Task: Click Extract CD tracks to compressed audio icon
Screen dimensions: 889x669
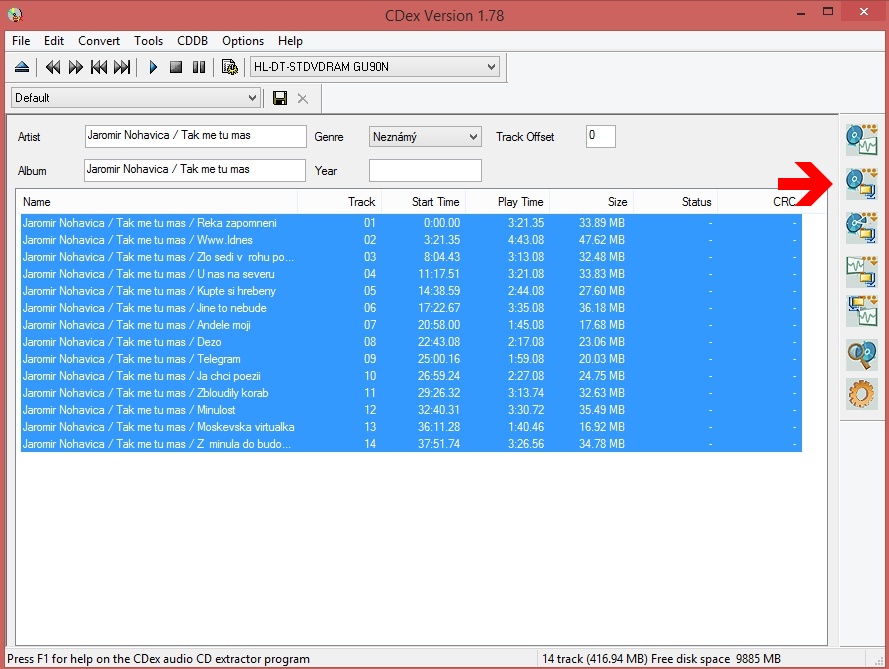Action: pyautogui.click(x=861, y=183)
